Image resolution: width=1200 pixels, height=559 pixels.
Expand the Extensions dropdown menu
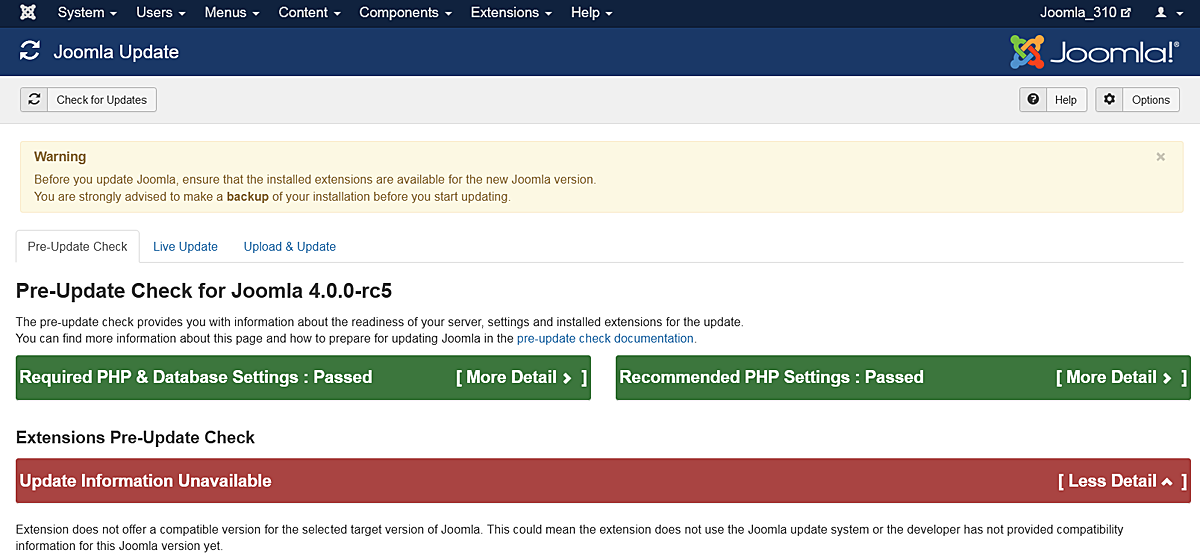511,13
